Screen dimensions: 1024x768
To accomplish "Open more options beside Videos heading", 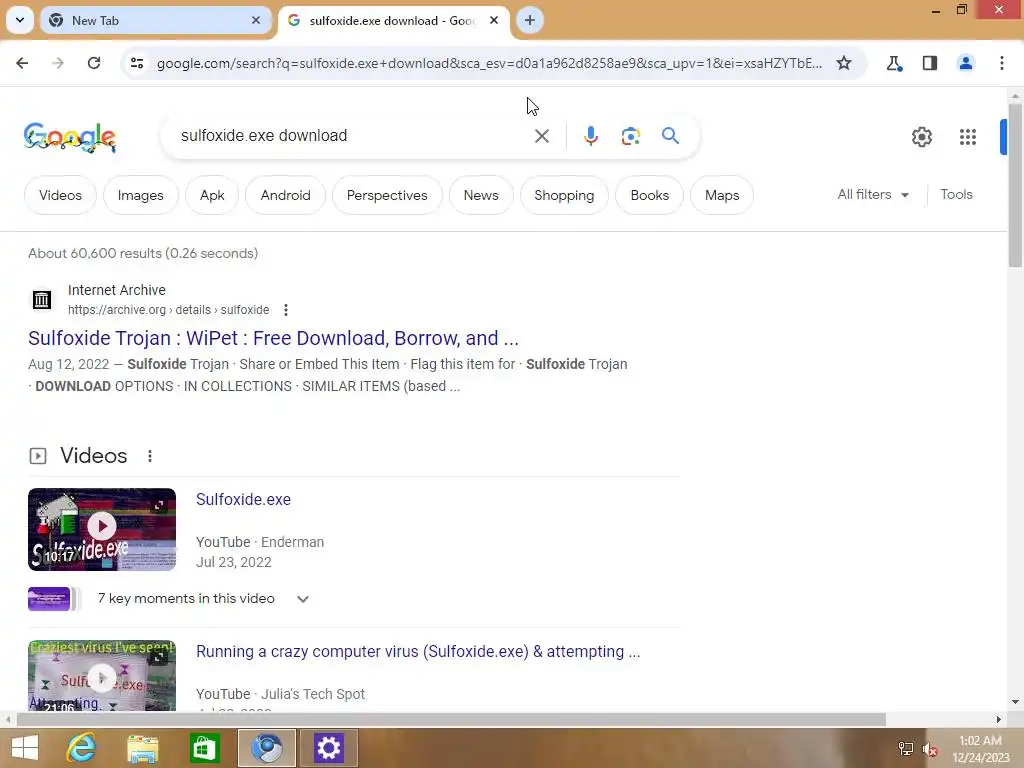I will coord(150,456).
